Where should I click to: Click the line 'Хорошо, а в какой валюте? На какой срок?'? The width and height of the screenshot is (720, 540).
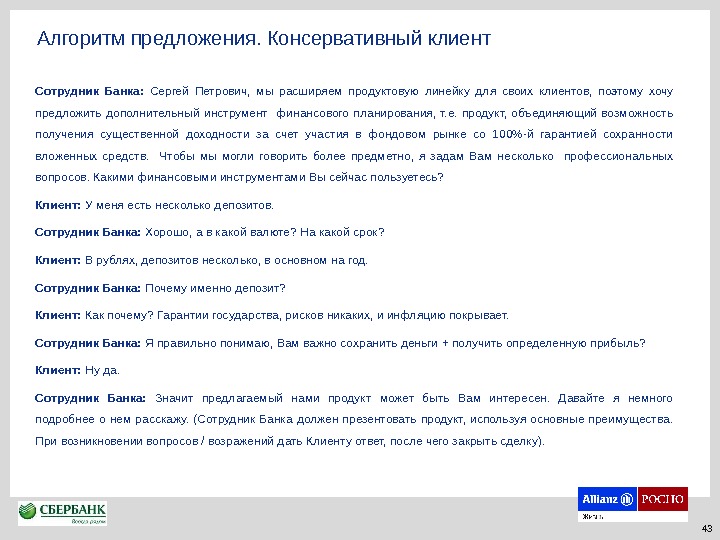coord(264,232)
